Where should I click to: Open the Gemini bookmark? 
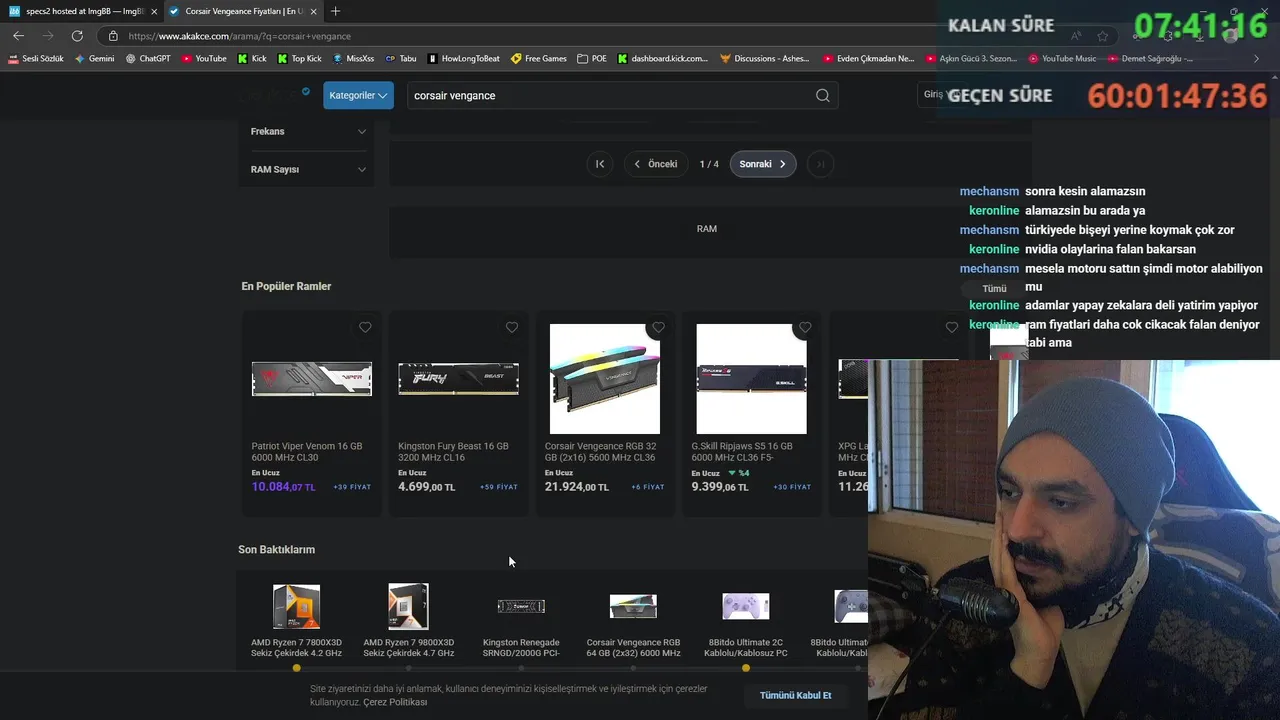pos(94,58)
